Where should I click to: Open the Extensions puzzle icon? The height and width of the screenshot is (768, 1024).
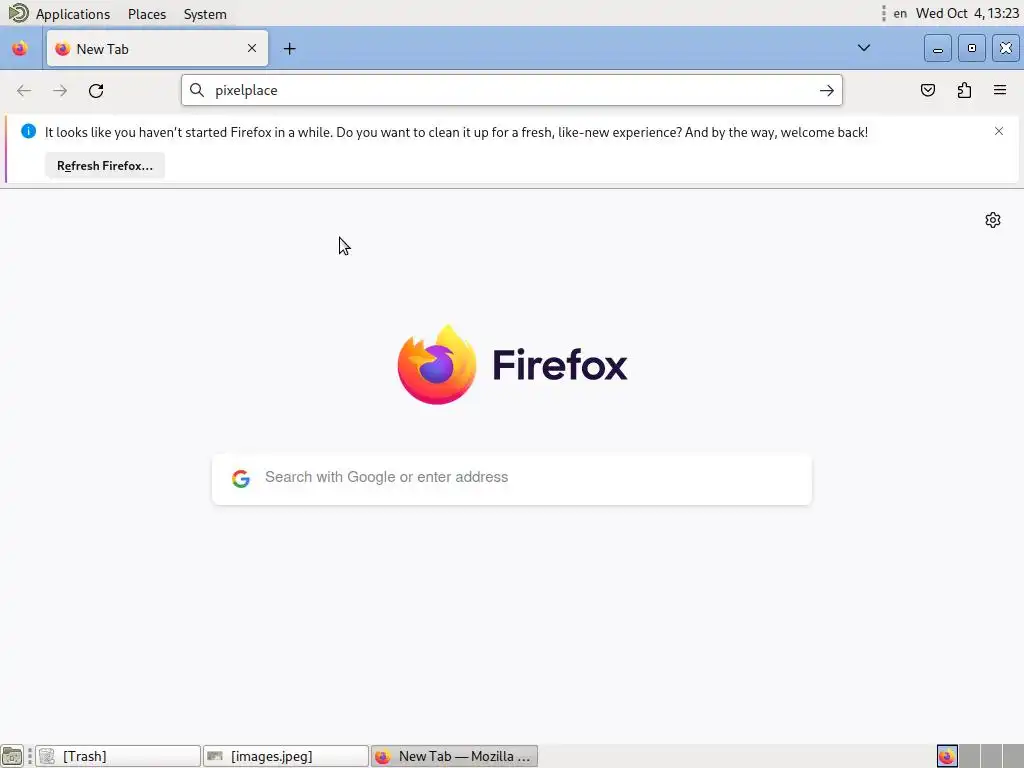[x=964, y=90]
